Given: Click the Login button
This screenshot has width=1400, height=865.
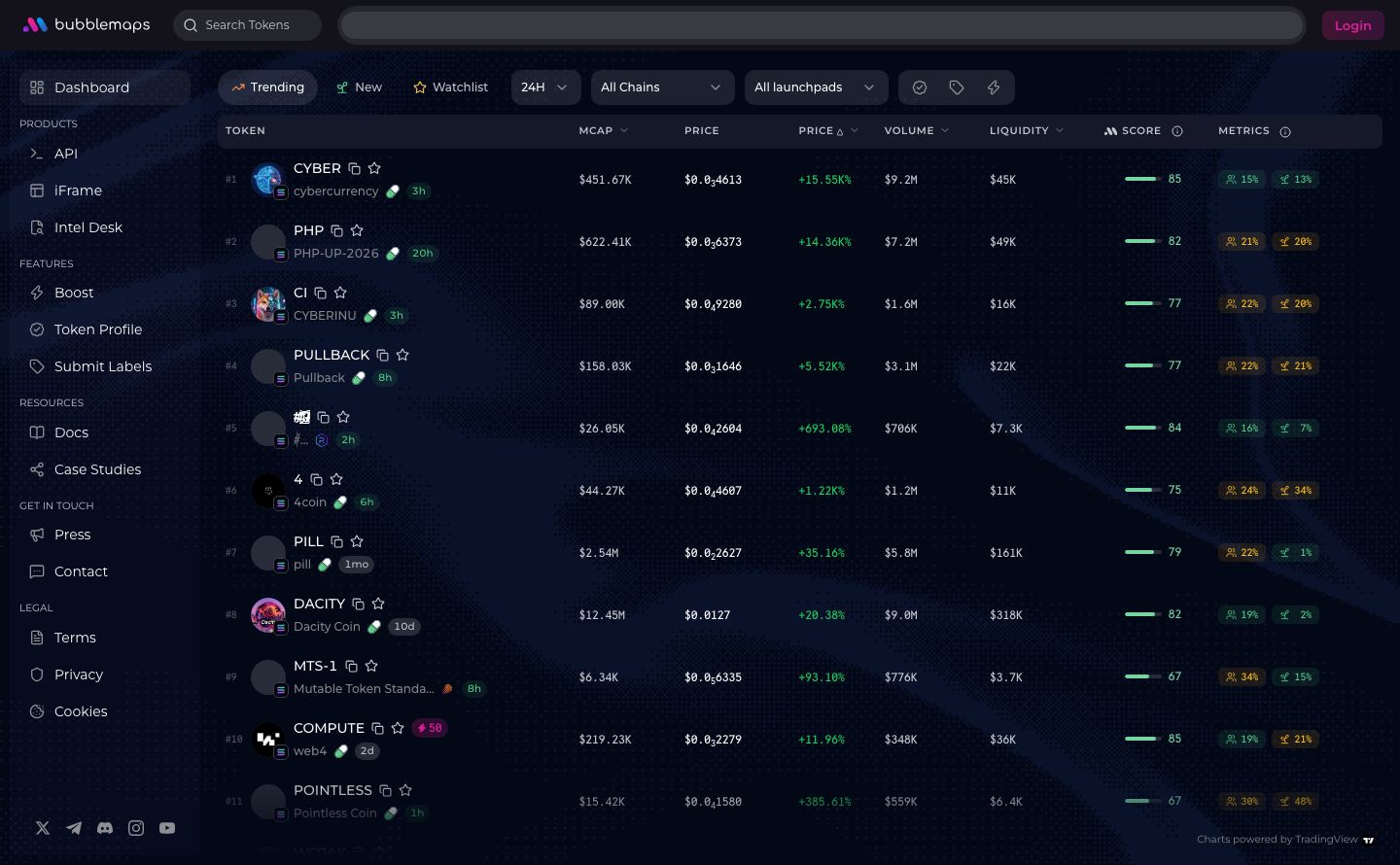Looking at the screenshot, I should 1352,25.
